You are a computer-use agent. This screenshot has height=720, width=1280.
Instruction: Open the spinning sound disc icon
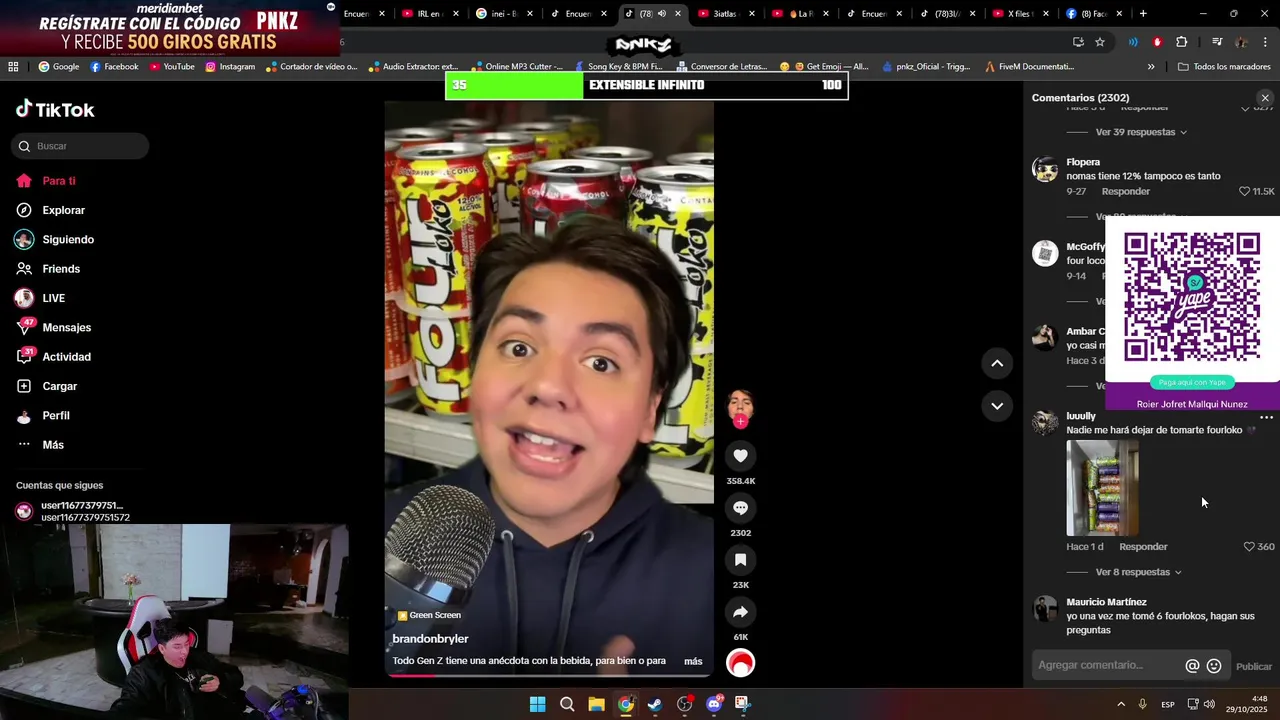740,663
